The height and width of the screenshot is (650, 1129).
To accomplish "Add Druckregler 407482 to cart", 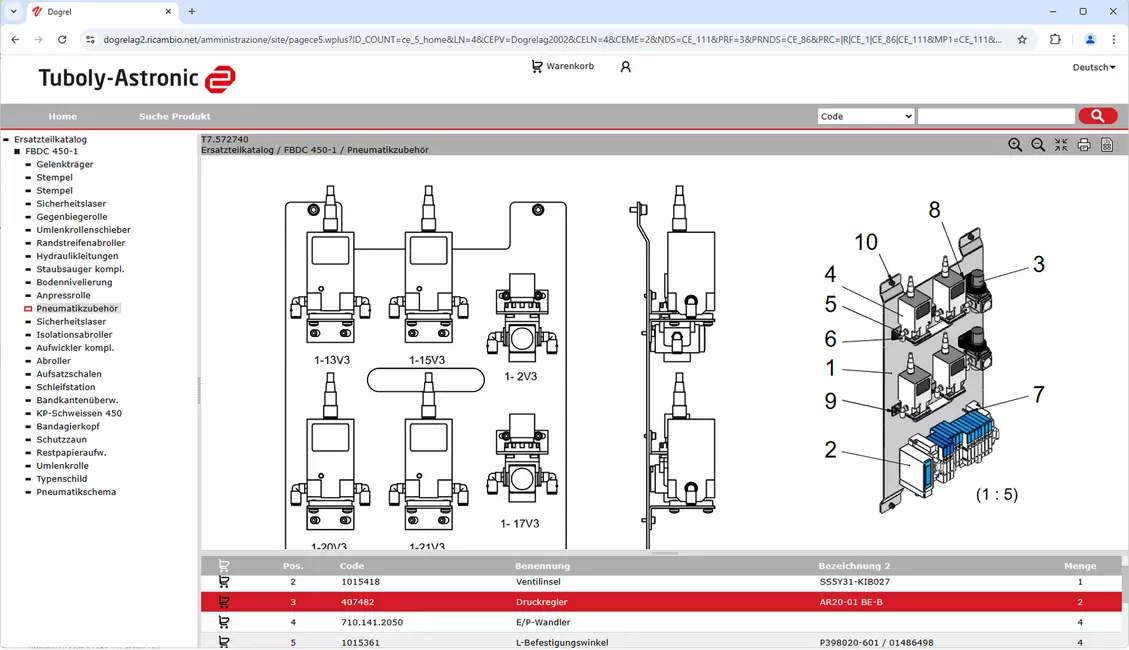I will tap(224, 602).
